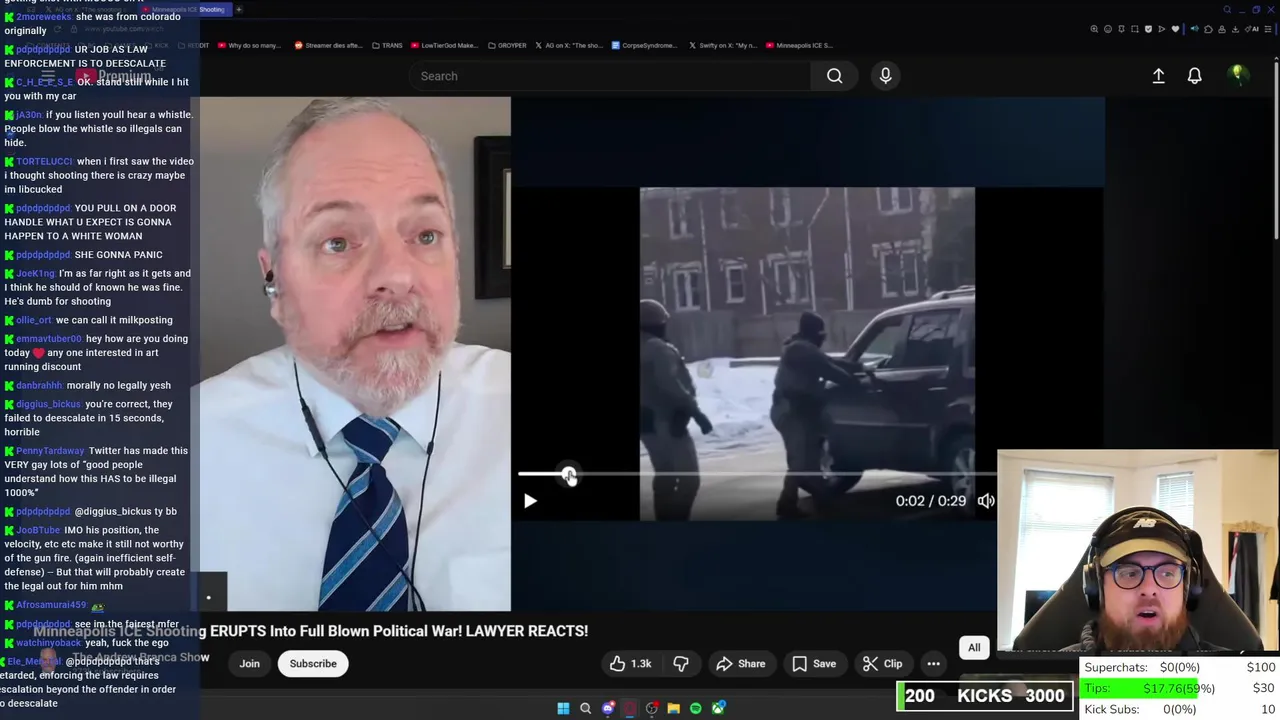
Task: Switch to the Minneapolis ICE Shooting browser tab
Action: point(186,9)
